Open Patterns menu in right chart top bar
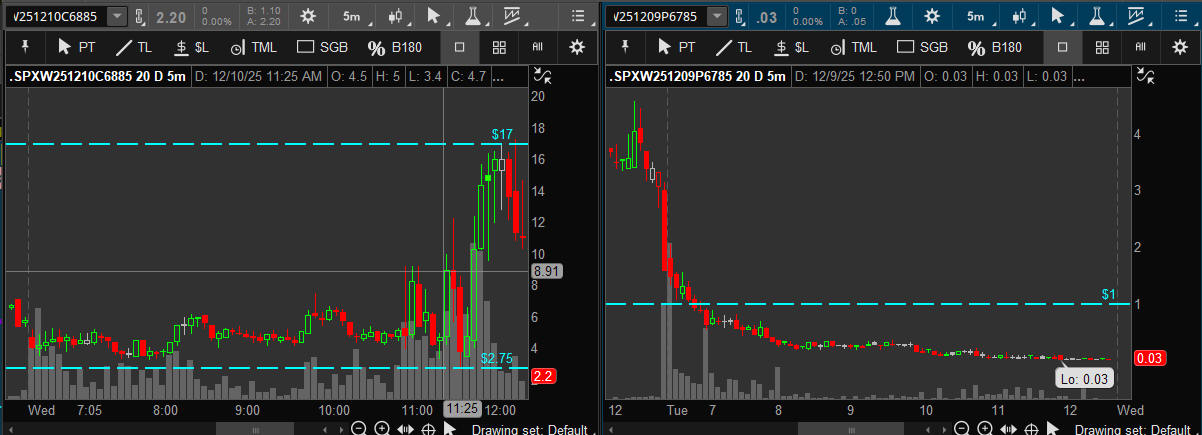The width and height of the screenshot is (1202, 435). tap(1136, 16)
